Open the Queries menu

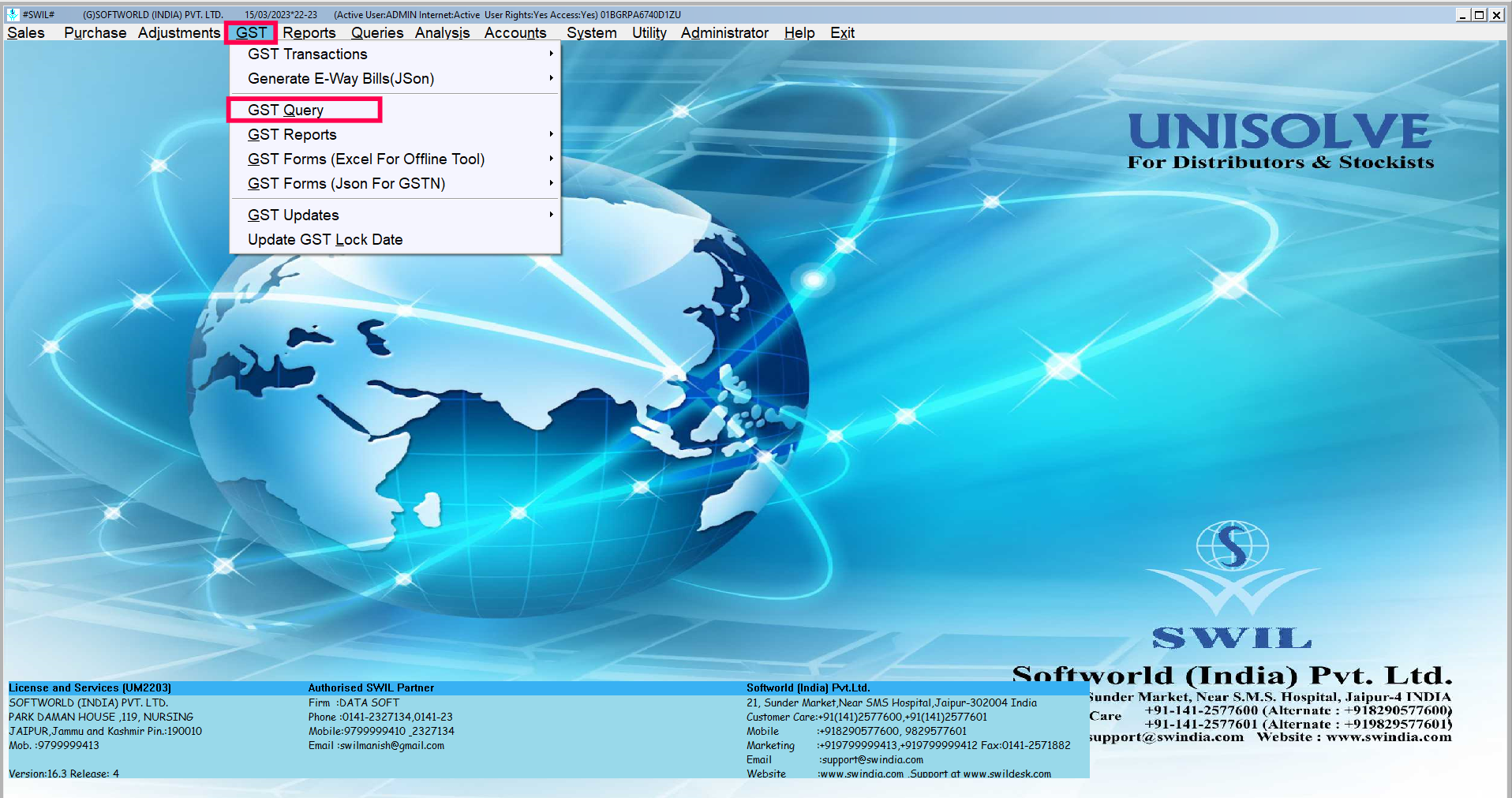click(377, 32)
